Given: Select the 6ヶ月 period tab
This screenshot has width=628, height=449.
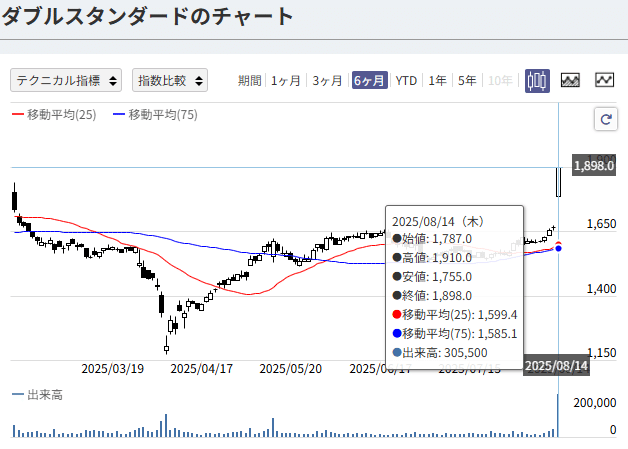Looking at the screenshot, I should pyautogui.click(x=369, y=81).
